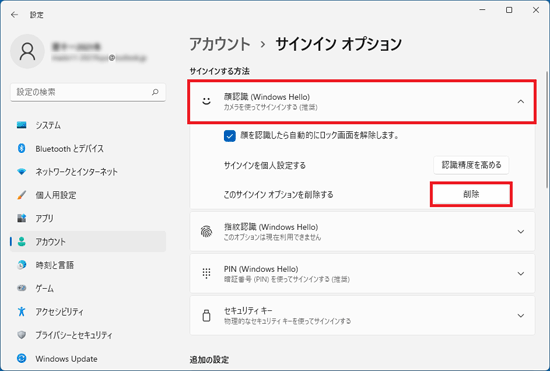This screenshot has height=371, width=550.
Task: Click '追加の設定' heading
Action: click(209, 360)
